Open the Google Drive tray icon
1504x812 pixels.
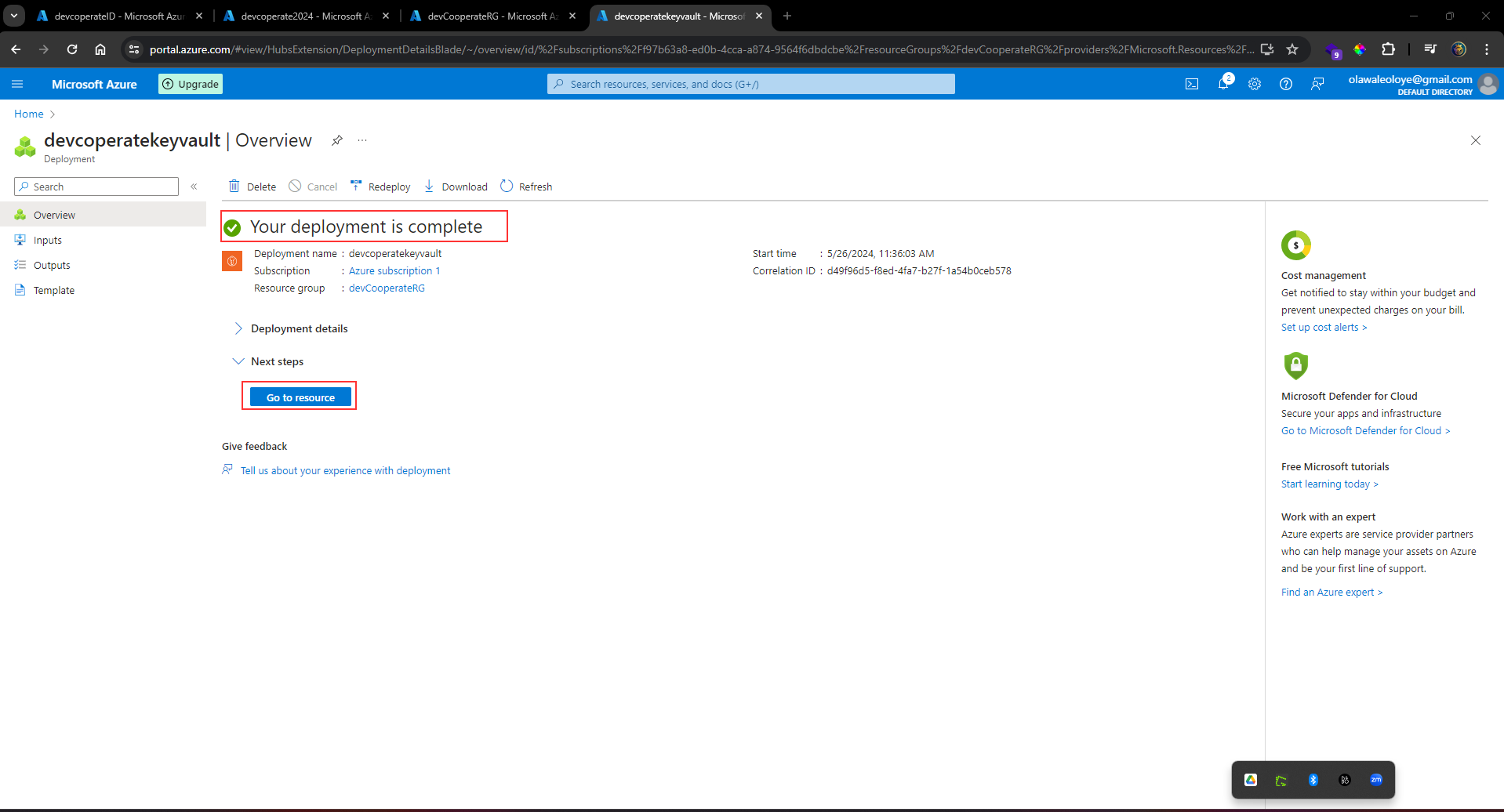(x=1251, y=780)
